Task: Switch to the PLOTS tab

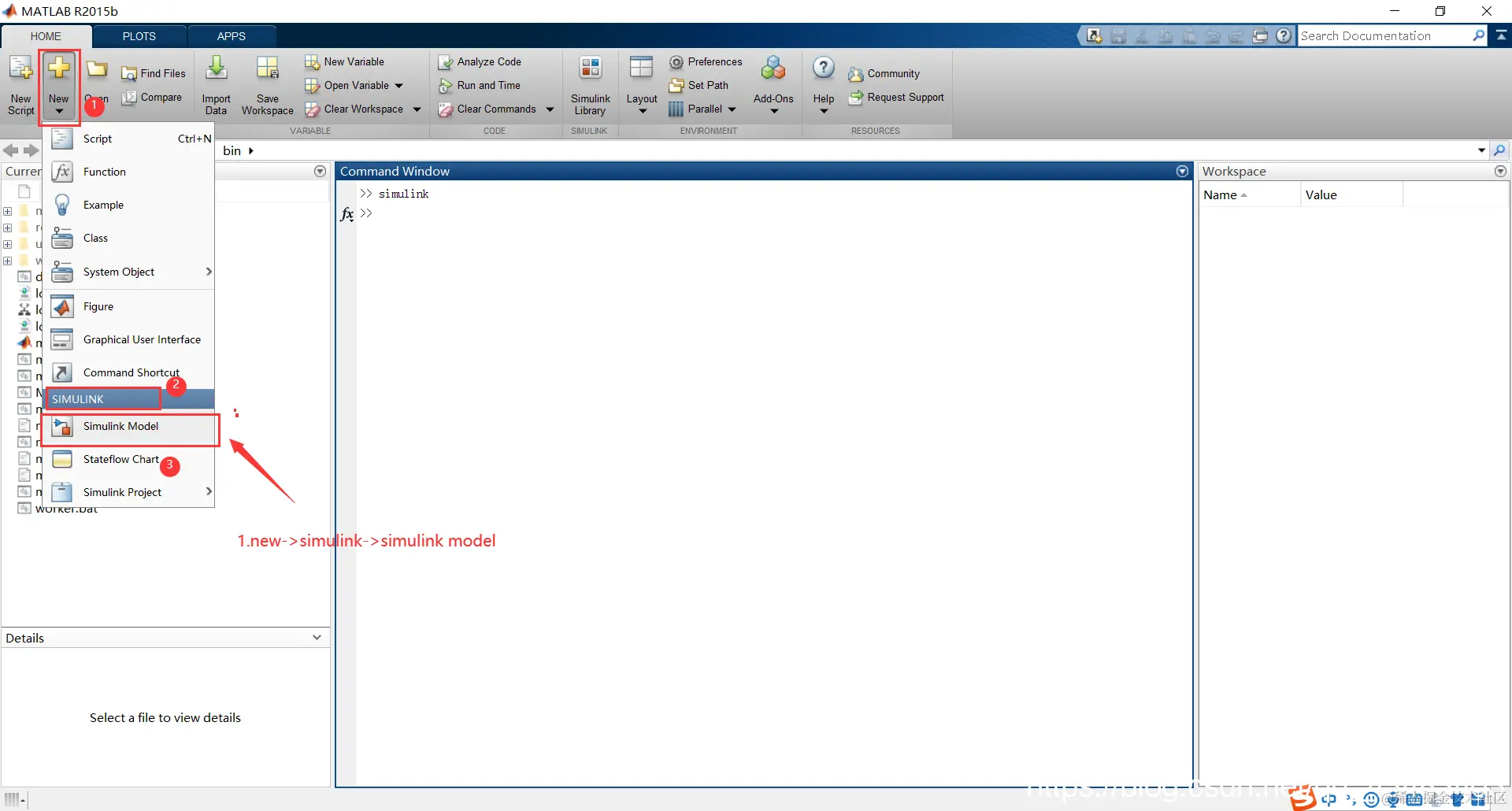Action: pos(139,36)
